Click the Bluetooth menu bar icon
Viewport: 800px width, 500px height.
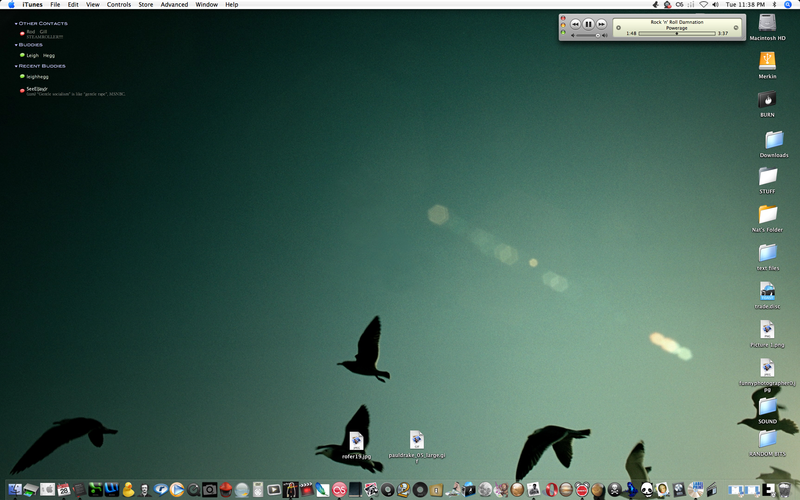(774, 5)
